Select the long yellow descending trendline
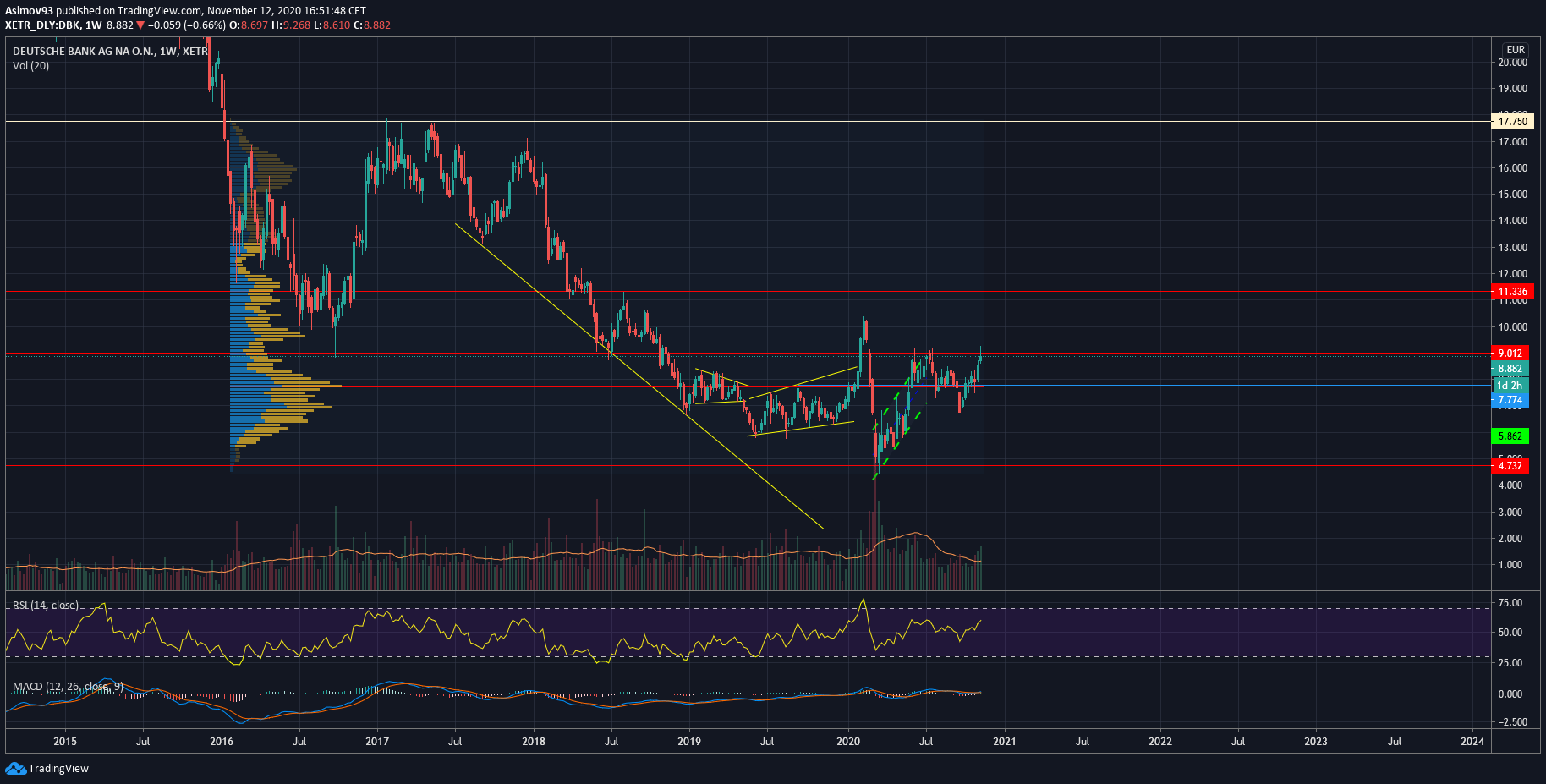This screenshot has height=784, width=1546. click(634, 373)
